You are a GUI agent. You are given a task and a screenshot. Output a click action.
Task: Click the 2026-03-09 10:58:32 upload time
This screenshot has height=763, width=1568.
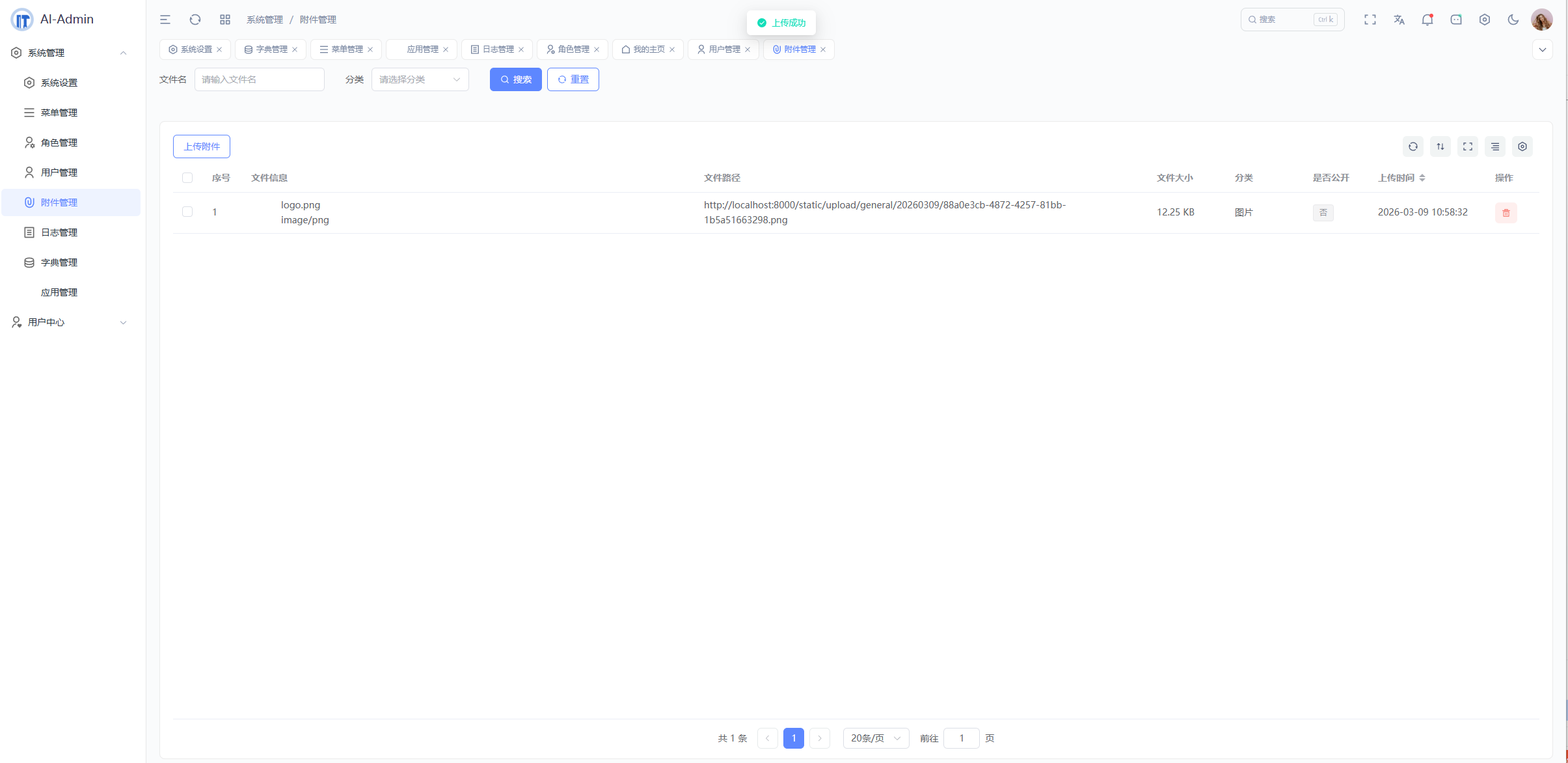[x=1423, y=212]
